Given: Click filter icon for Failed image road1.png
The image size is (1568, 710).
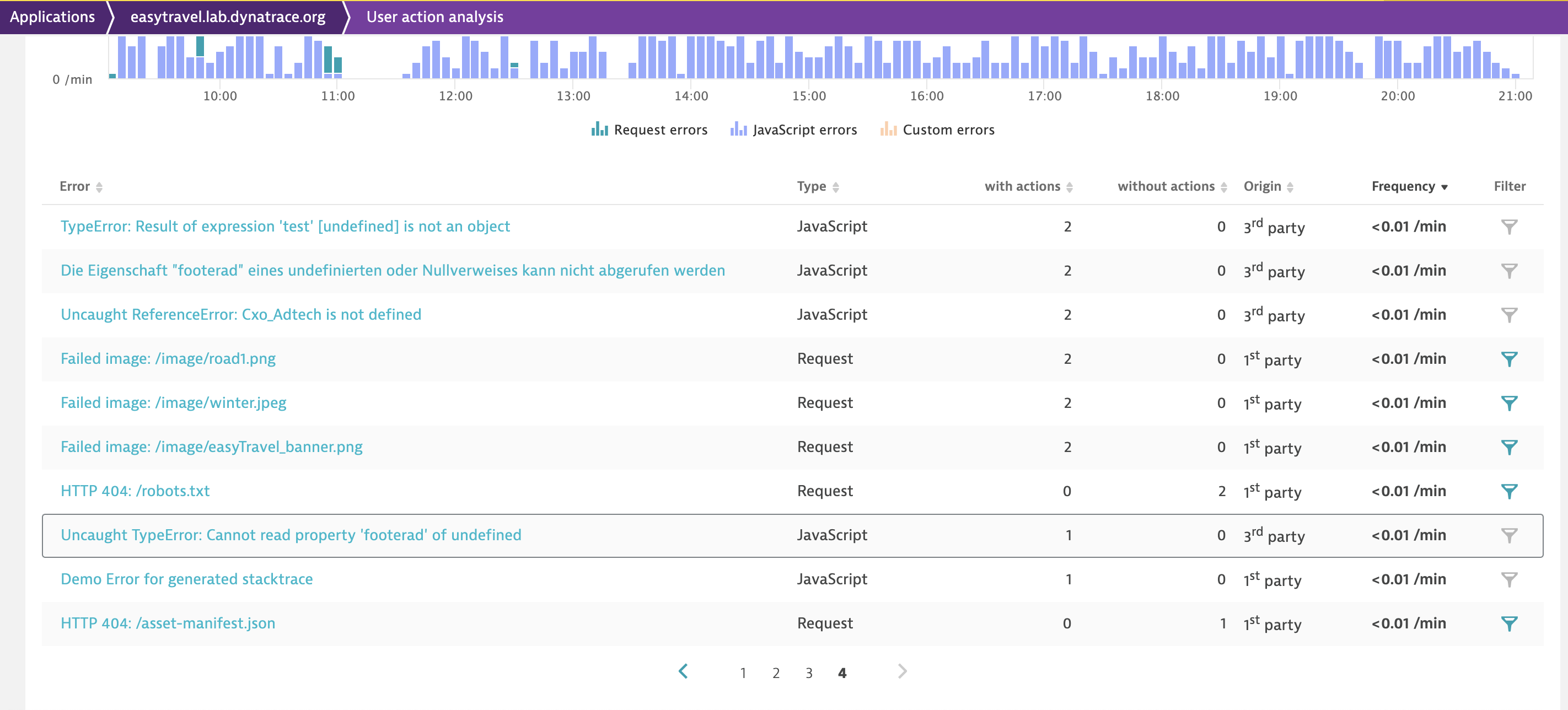Looking at the screenshot, I should [x=1508, y=359].
